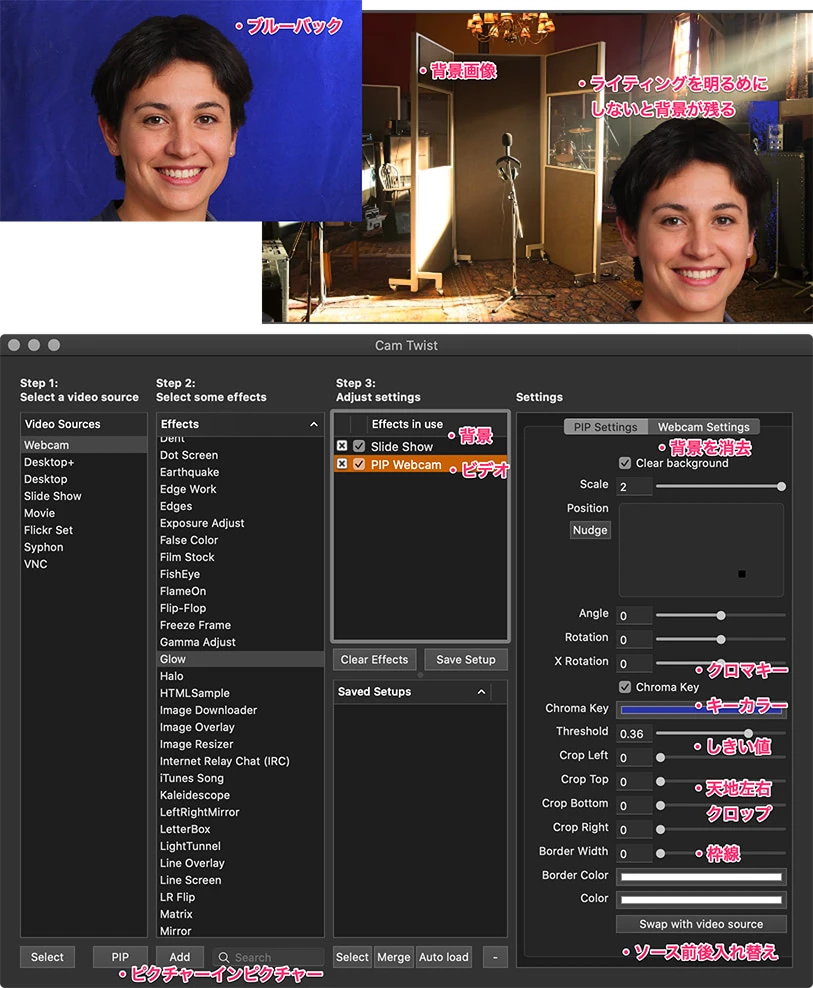
Task: Open the PIP Settings tab
Action: (x=605, y=427)
